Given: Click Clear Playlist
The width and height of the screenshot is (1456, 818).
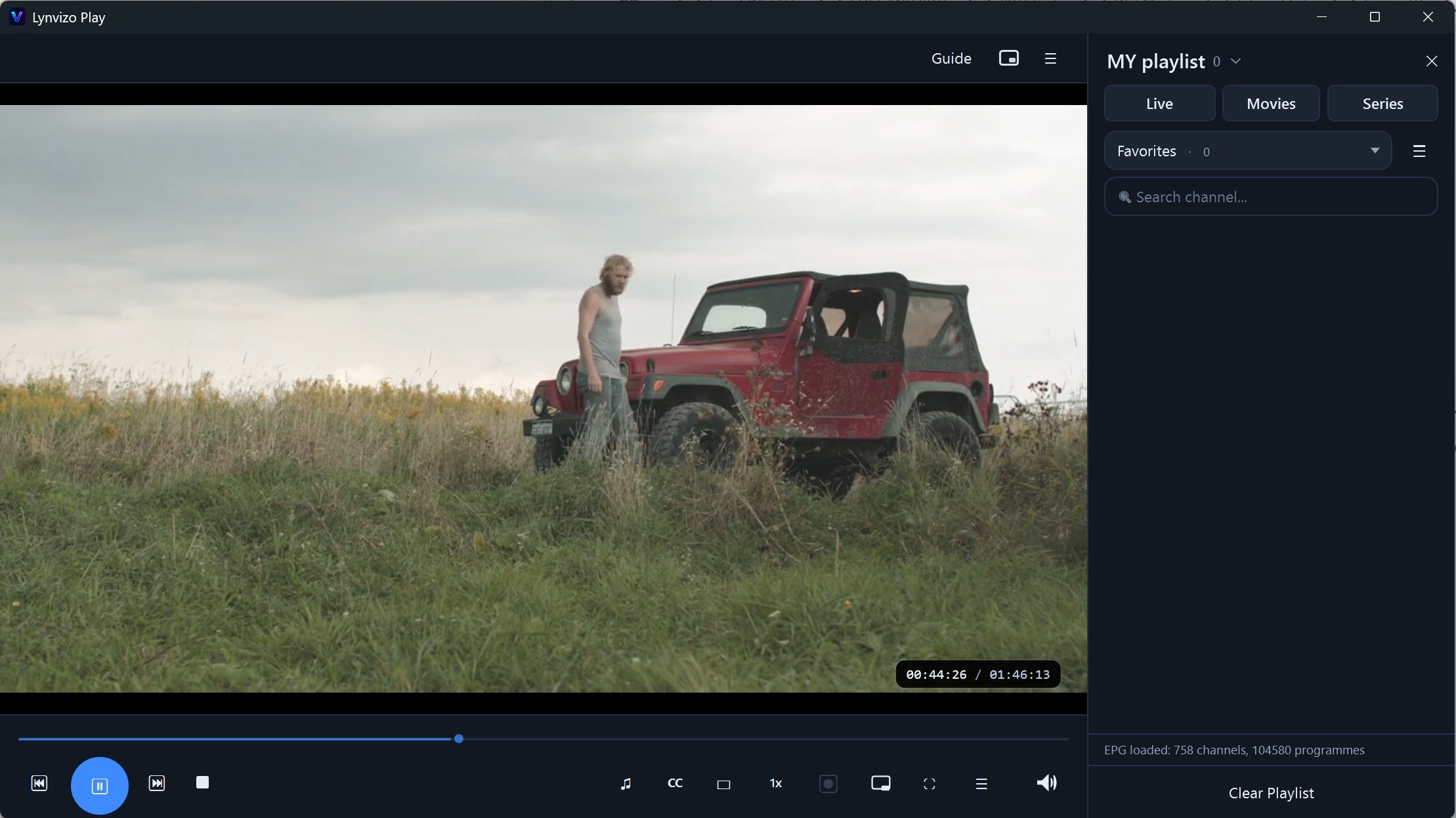Looking at the screenshot, I should click(x=1271, y=792).
